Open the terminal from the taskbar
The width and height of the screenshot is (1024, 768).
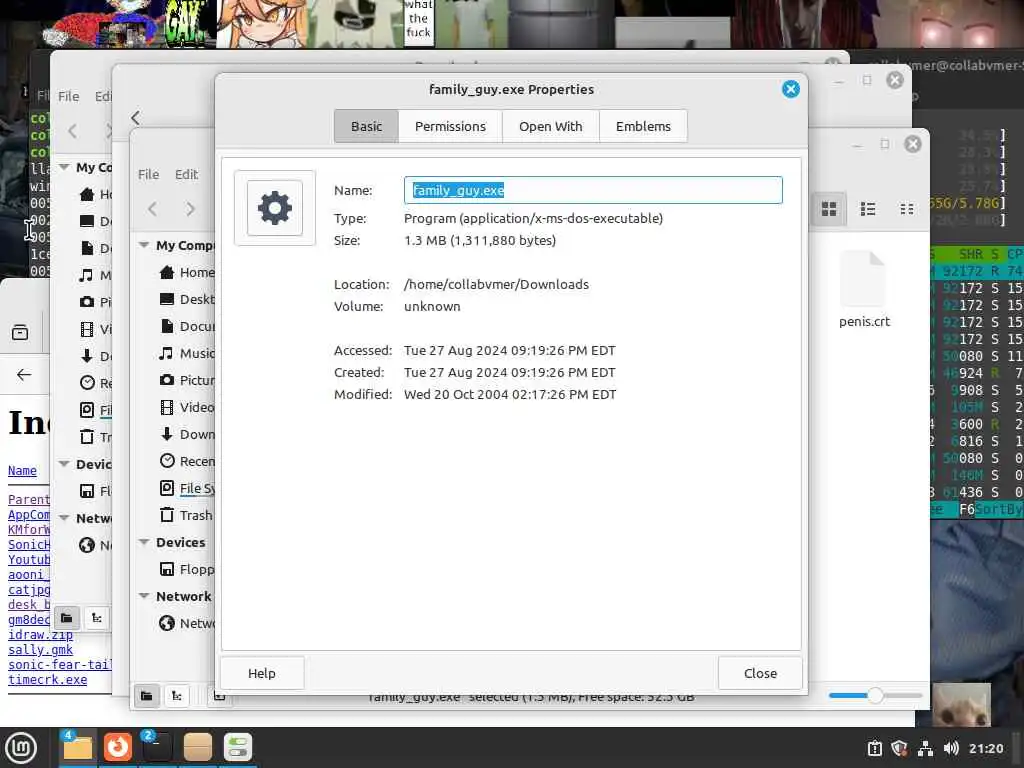(x=157, y=748)
